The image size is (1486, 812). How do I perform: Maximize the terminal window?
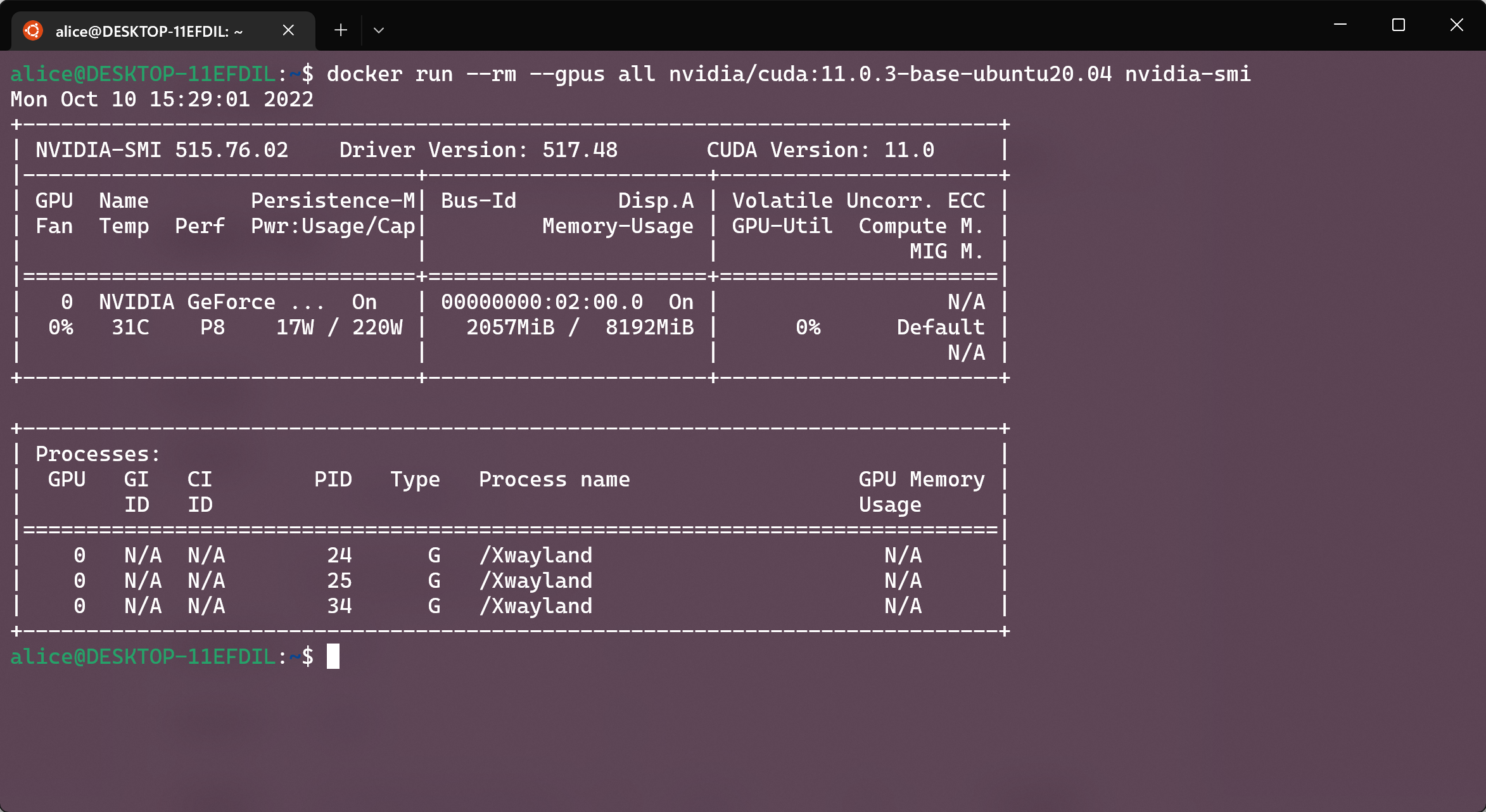click(1399, 25)
